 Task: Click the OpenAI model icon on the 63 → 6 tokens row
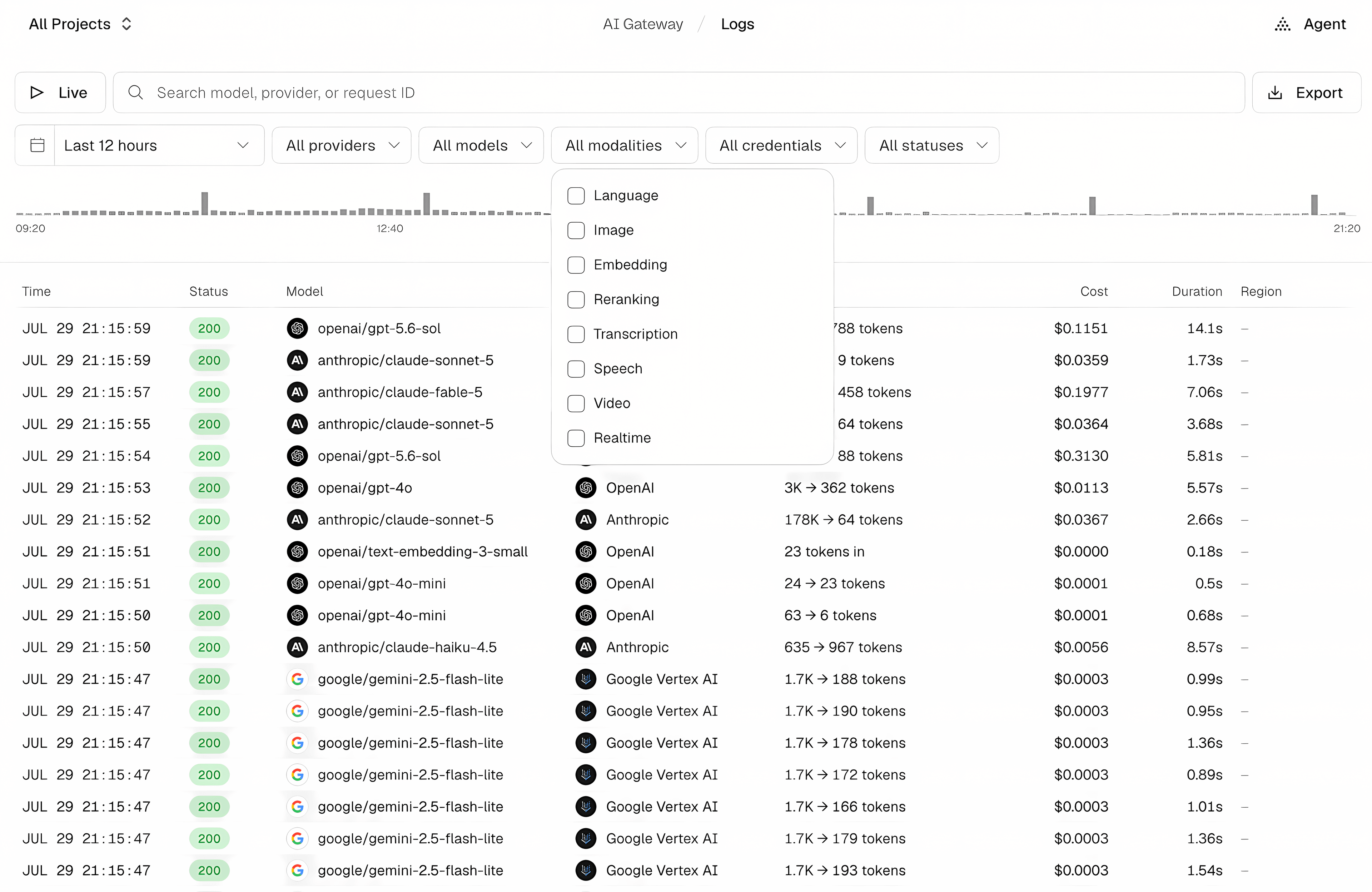(x=298, y=615)
